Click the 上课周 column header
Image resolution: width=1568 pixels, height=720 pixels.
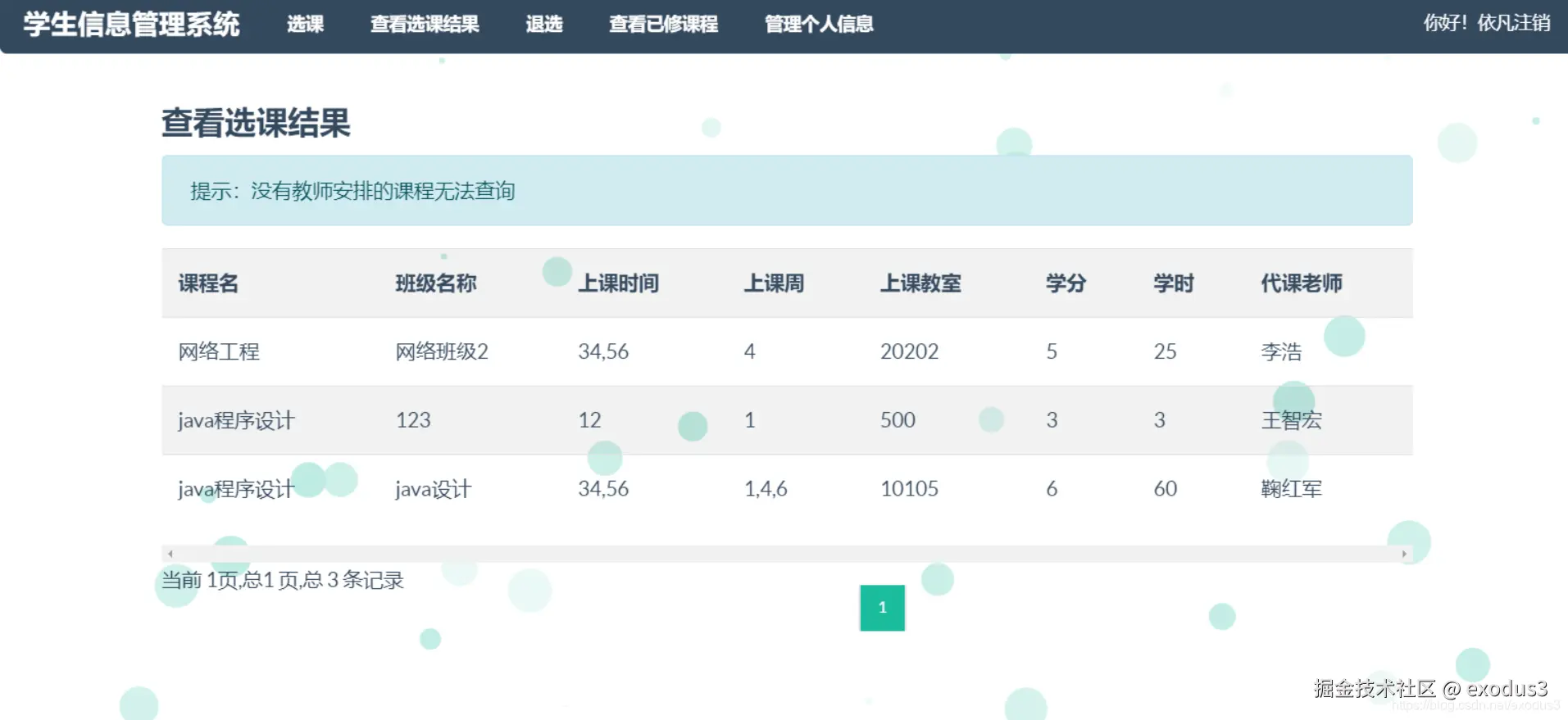point(774,283)
